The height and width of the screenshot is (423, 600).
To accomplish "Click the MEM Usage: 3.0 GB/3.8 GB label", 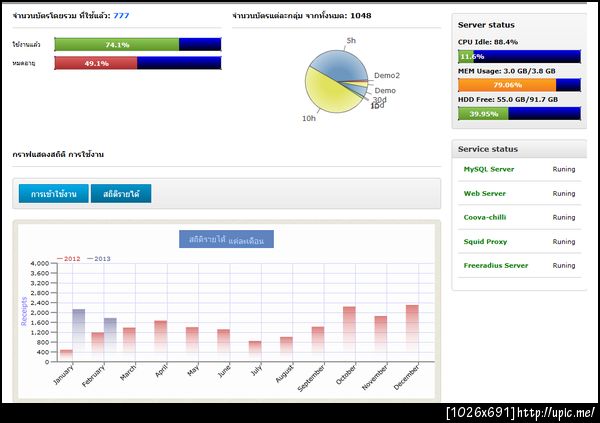I will click(x=507, y=71).
